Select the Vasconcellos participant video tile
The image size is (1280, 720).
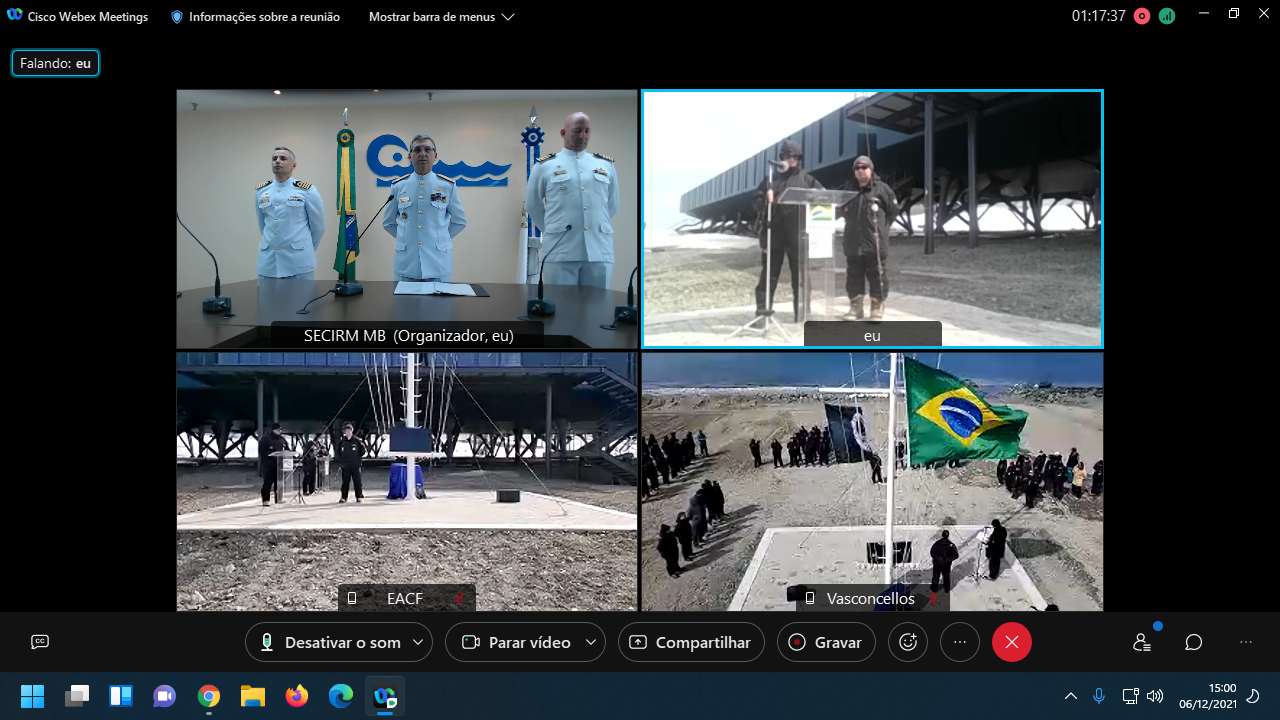pyautogui.click(x=872, y=481)
